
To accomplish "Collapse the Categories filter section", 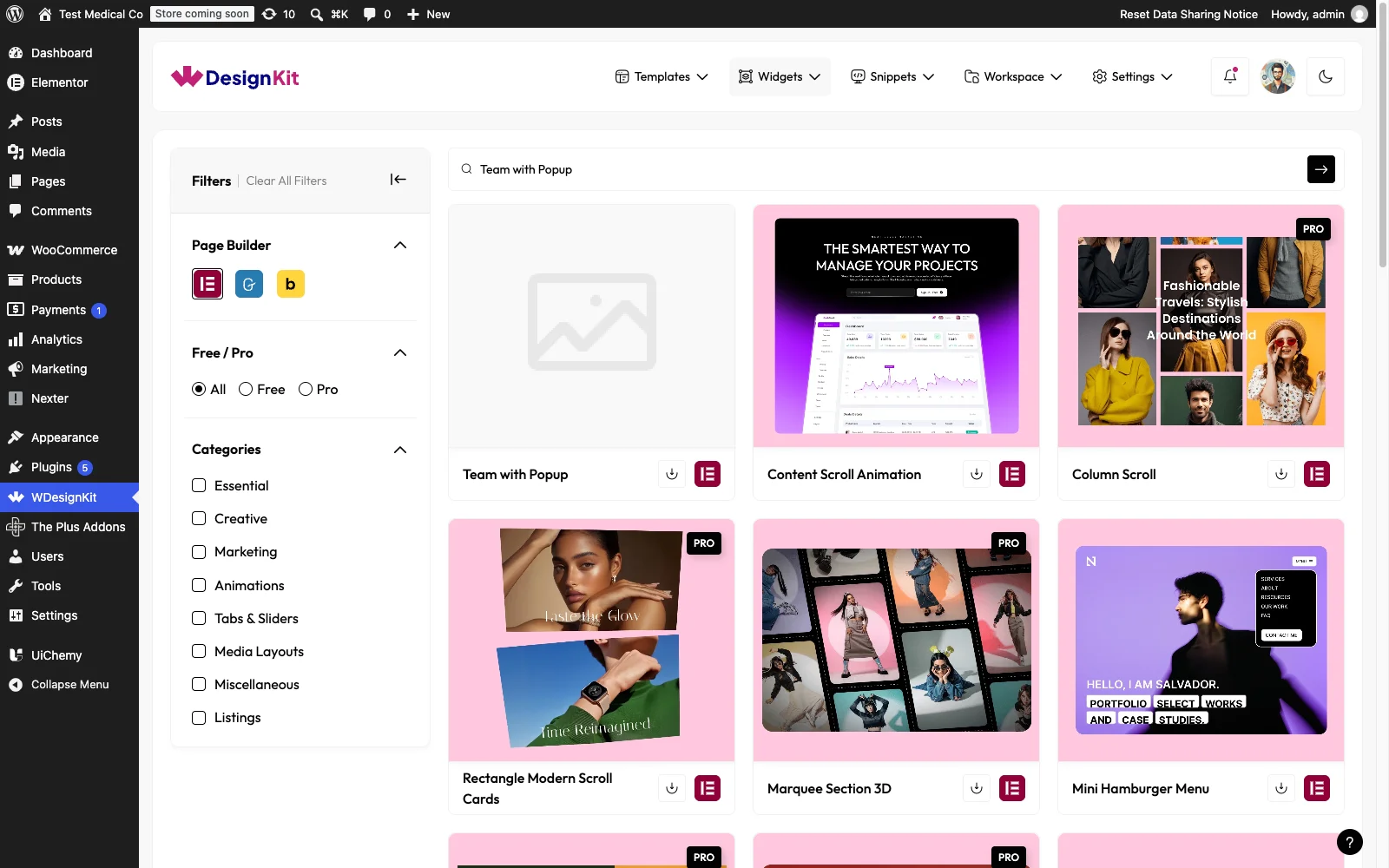I will point(400,450).
